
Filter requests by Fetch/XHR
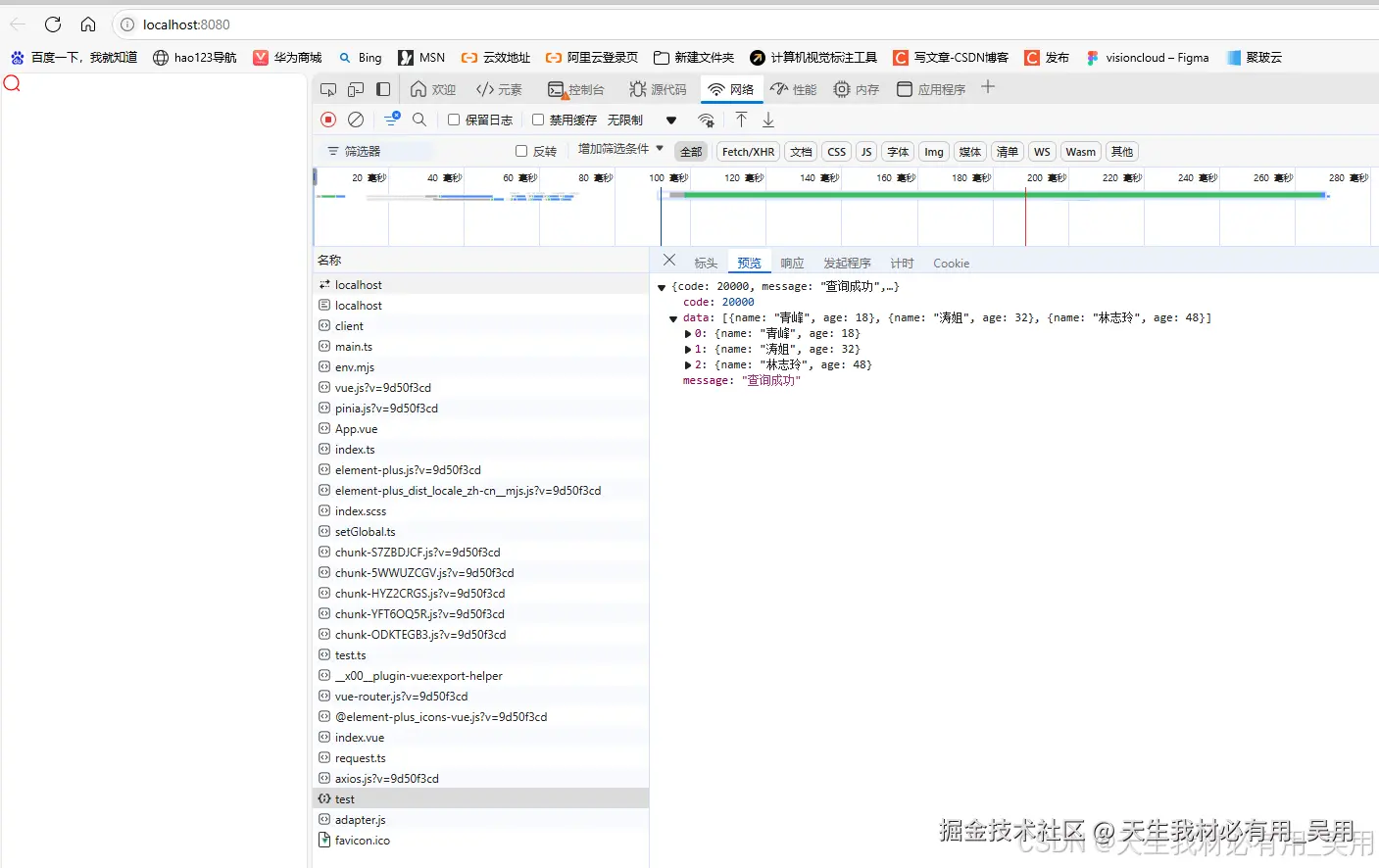[x=747, y=151]
